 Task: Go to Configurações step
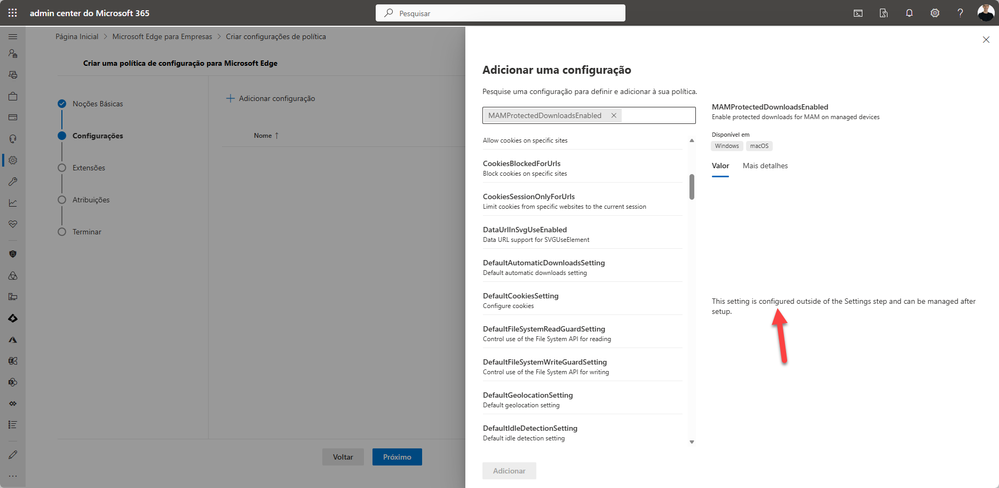[x=97, y=136]
